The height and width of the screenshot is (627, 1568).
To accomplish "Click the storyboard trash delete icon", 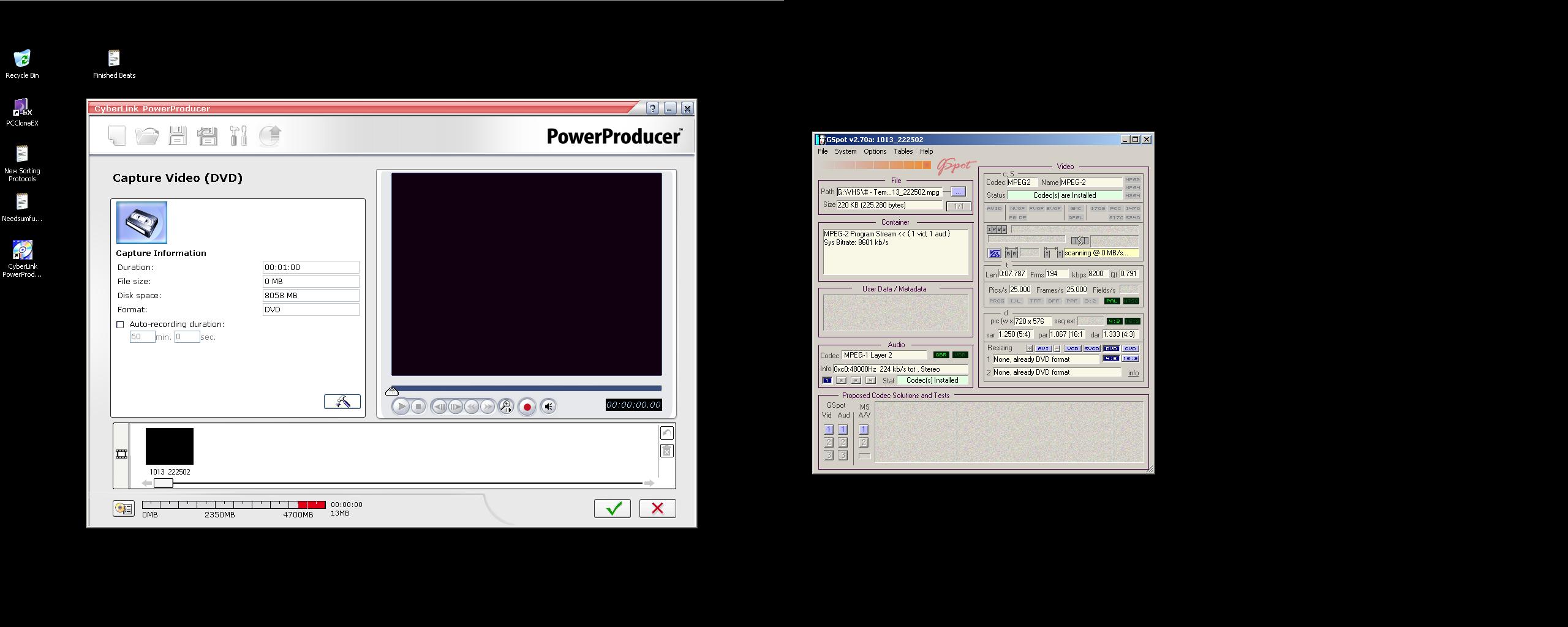I will pos(667,451).
